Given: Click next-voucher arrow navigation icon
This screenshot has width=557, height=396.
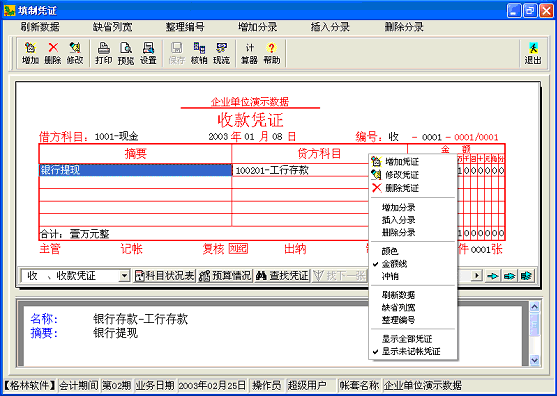Looking at the screenshot, I should pyautogui.click(x=493, y=276).
